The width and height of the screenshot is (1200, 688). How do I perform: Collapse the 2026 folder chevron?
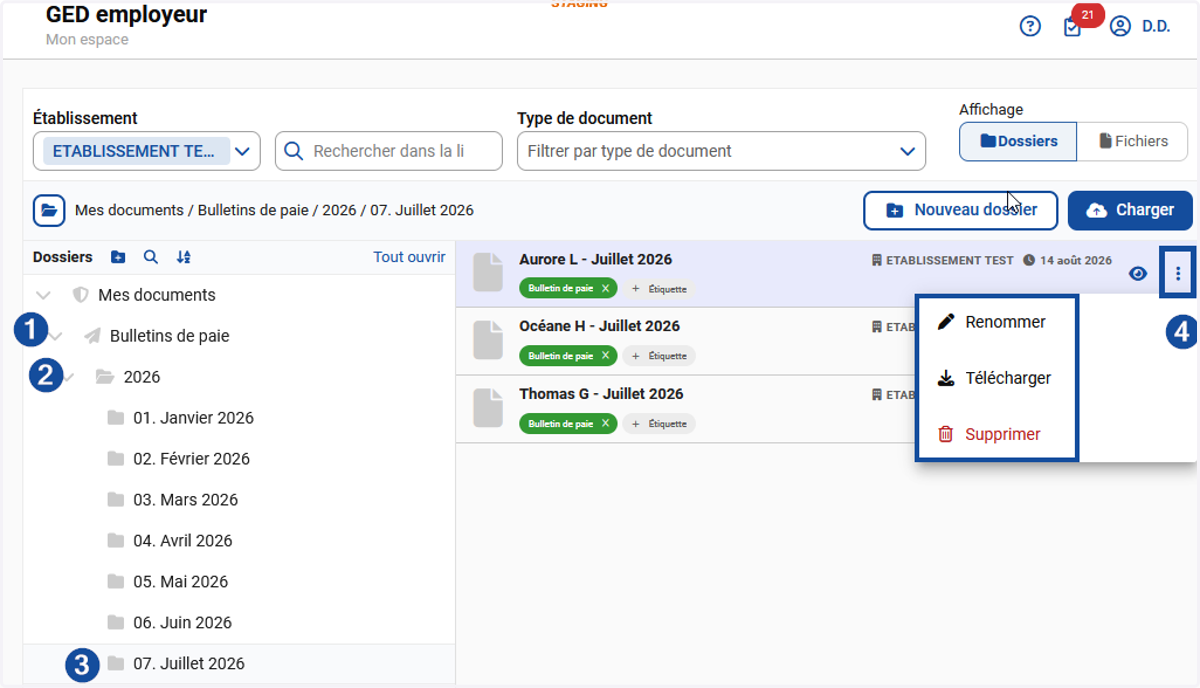click(x=69, y=377)
